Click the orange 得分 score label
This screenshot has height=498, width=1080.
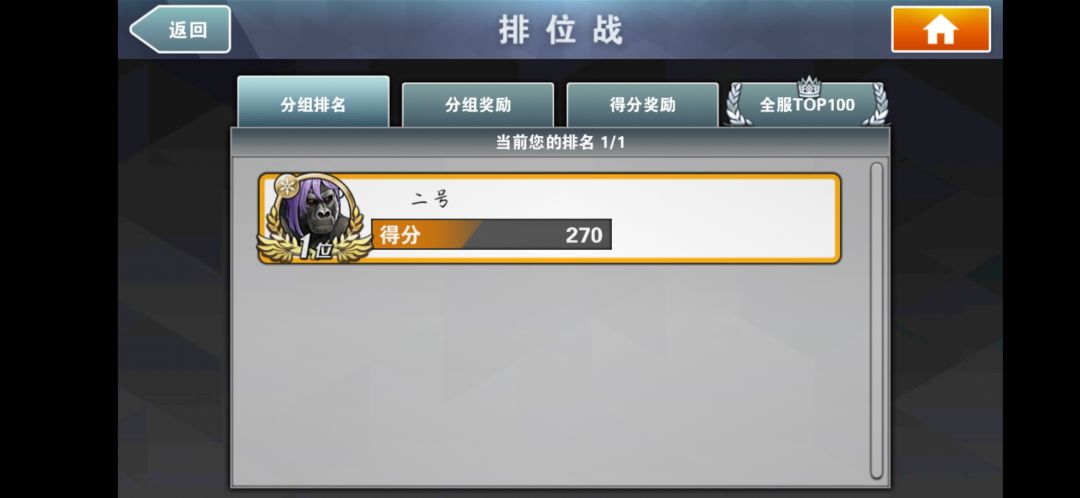tap(400, 235)
